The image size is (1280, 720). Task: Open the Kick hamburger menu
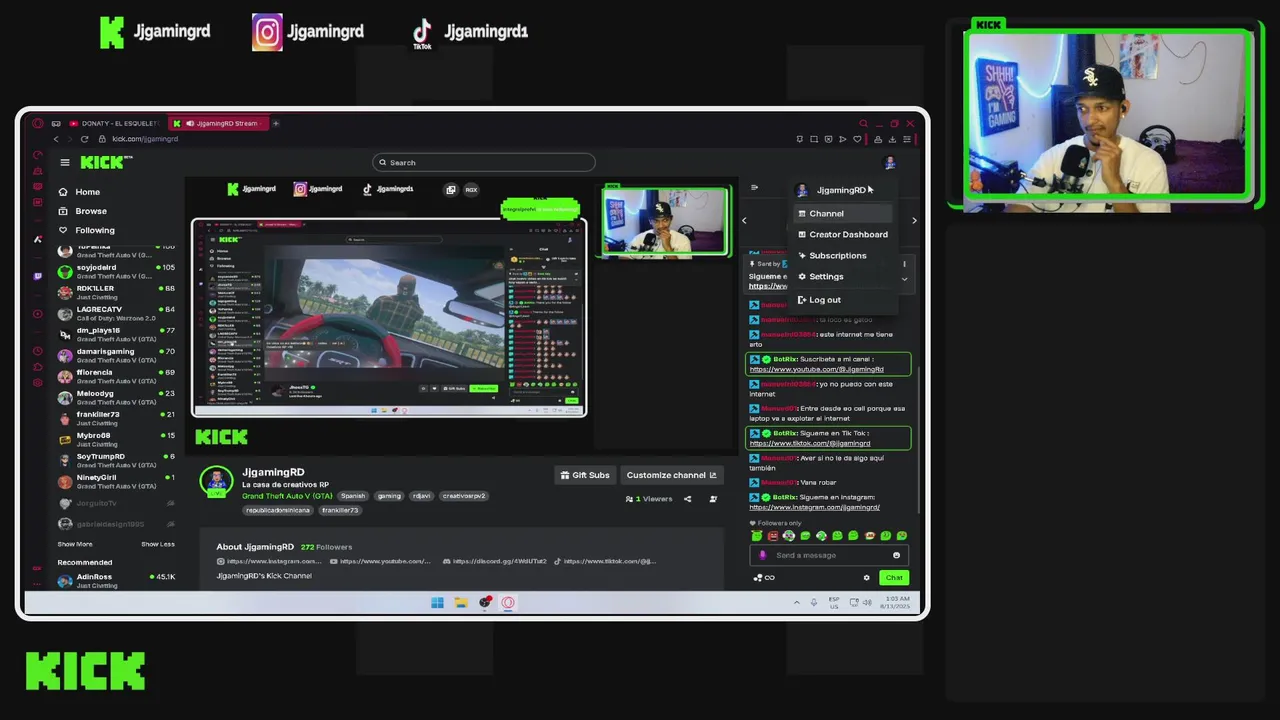[x=65, y=162]
